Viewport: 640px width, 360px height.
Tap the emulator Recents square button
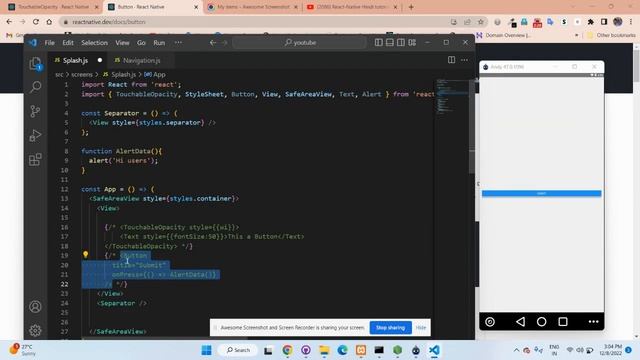pos(563,322)
